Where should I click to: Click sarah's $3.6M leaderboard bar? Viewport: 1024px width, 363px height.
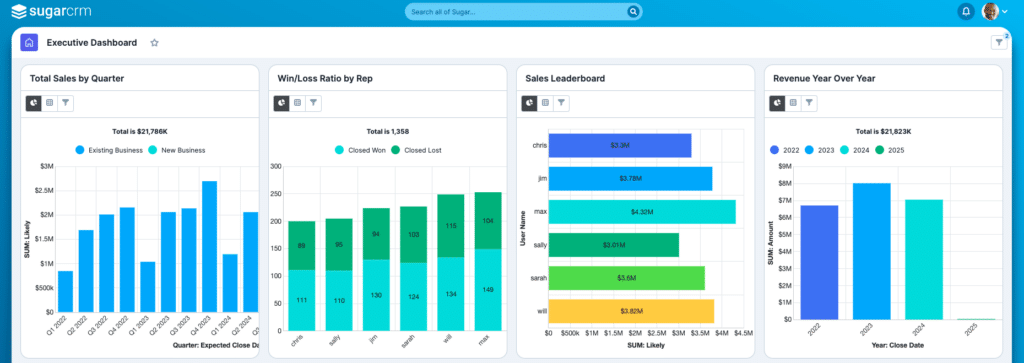click(626, 278)
